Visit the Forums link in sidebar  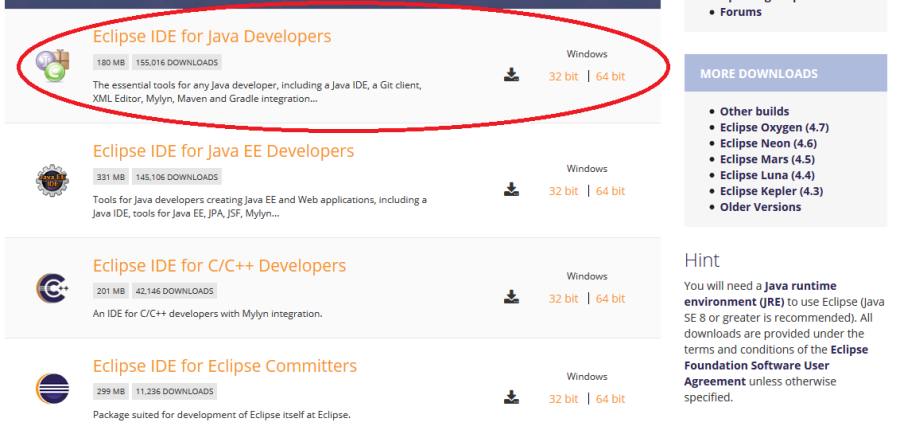740,12
